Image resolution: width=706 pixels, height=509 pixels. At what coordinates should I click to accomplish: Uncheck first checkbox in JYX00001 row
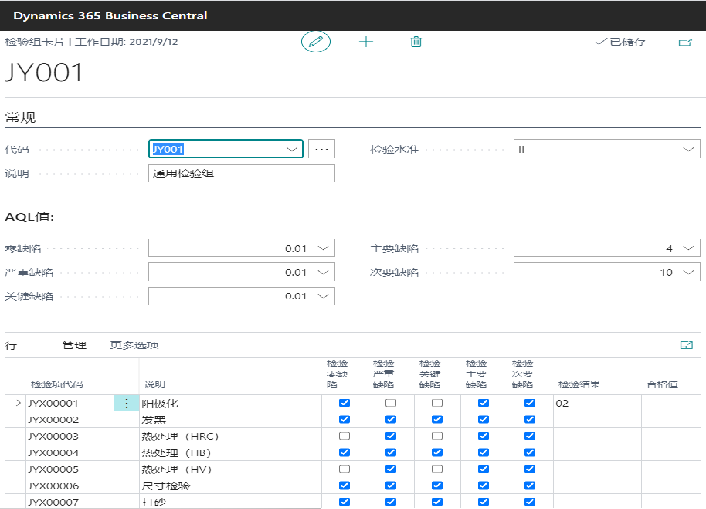click(344, 403)
